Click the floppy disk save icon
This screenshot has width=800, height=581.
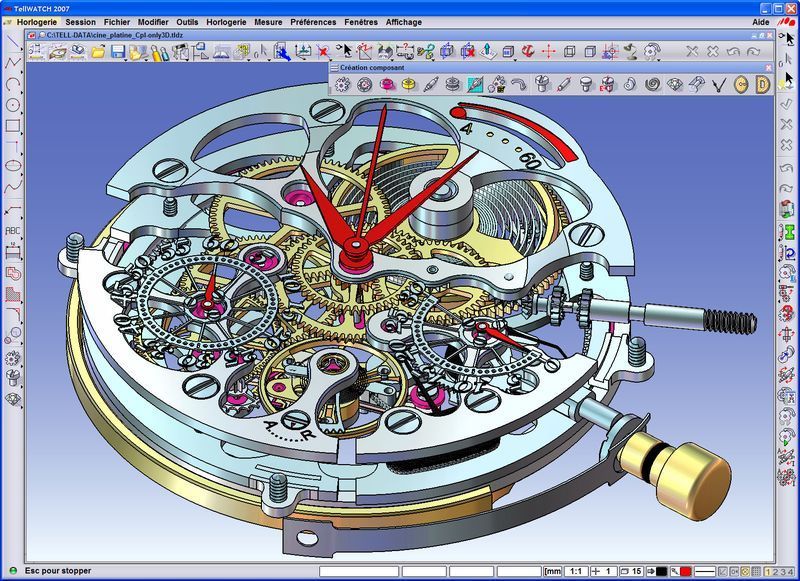(118, 52)
